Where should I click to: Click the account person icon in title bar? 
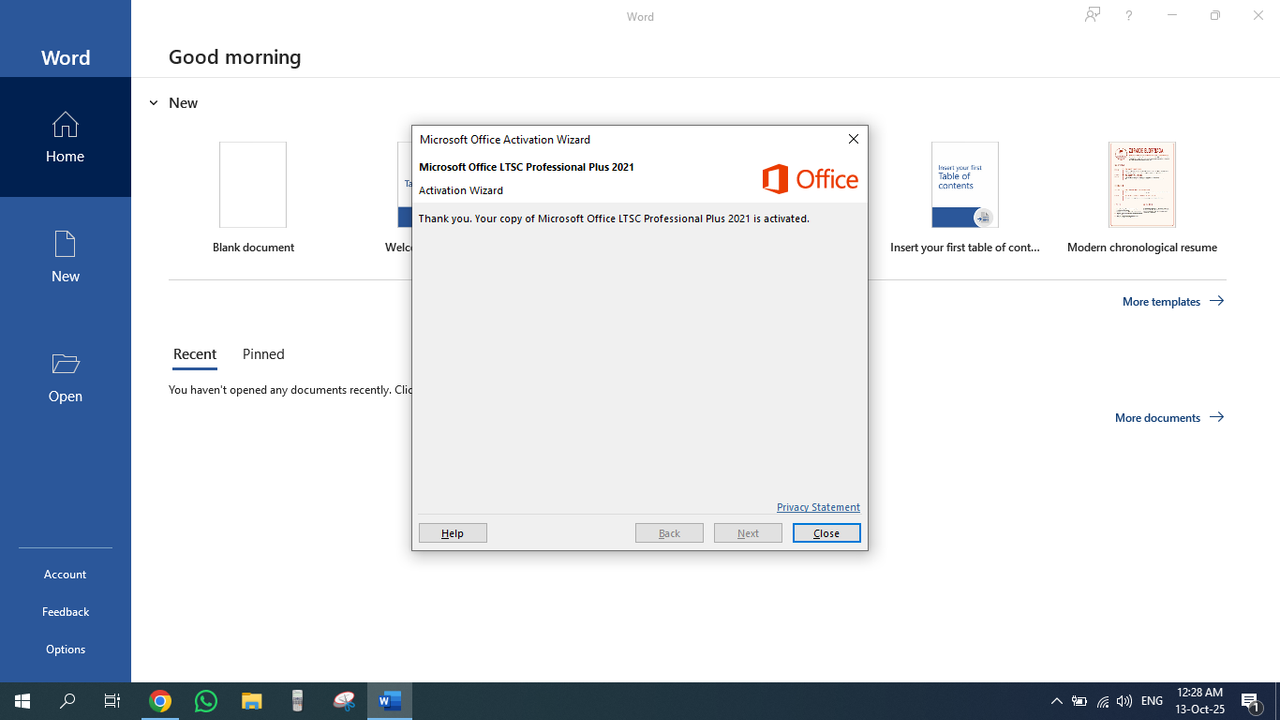1092,15
